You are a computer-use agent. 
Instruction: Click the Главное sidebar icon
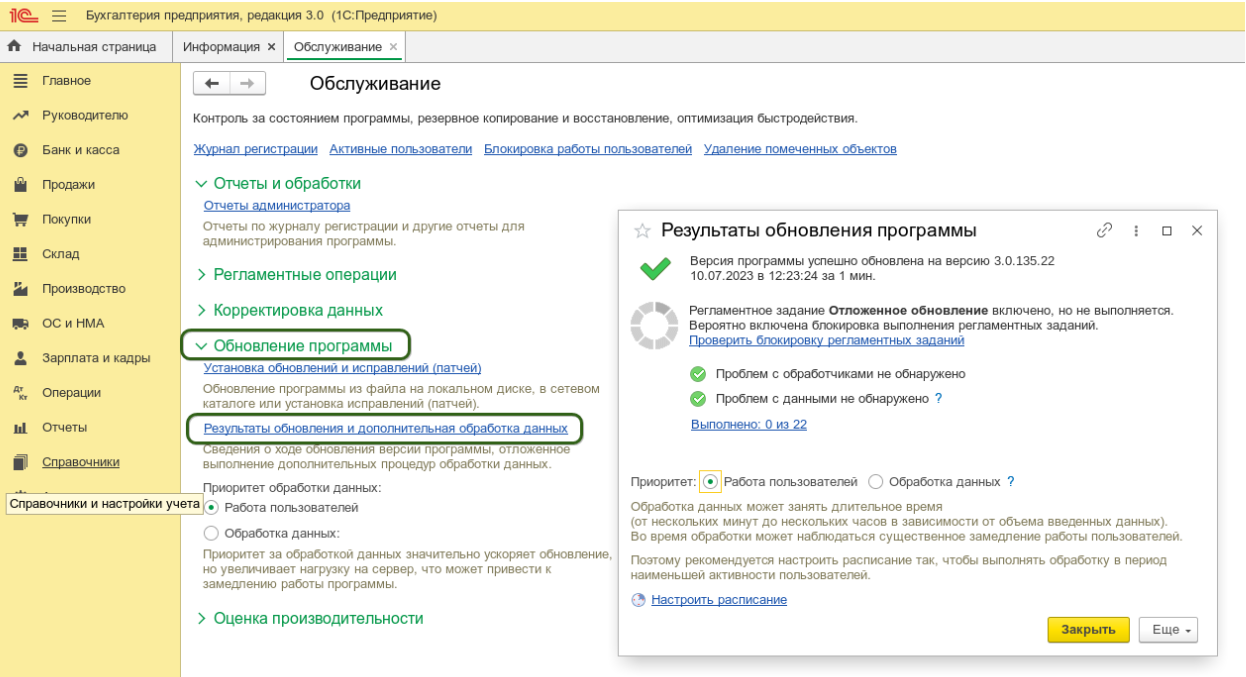pyautogui.click(x=20, y=80)
